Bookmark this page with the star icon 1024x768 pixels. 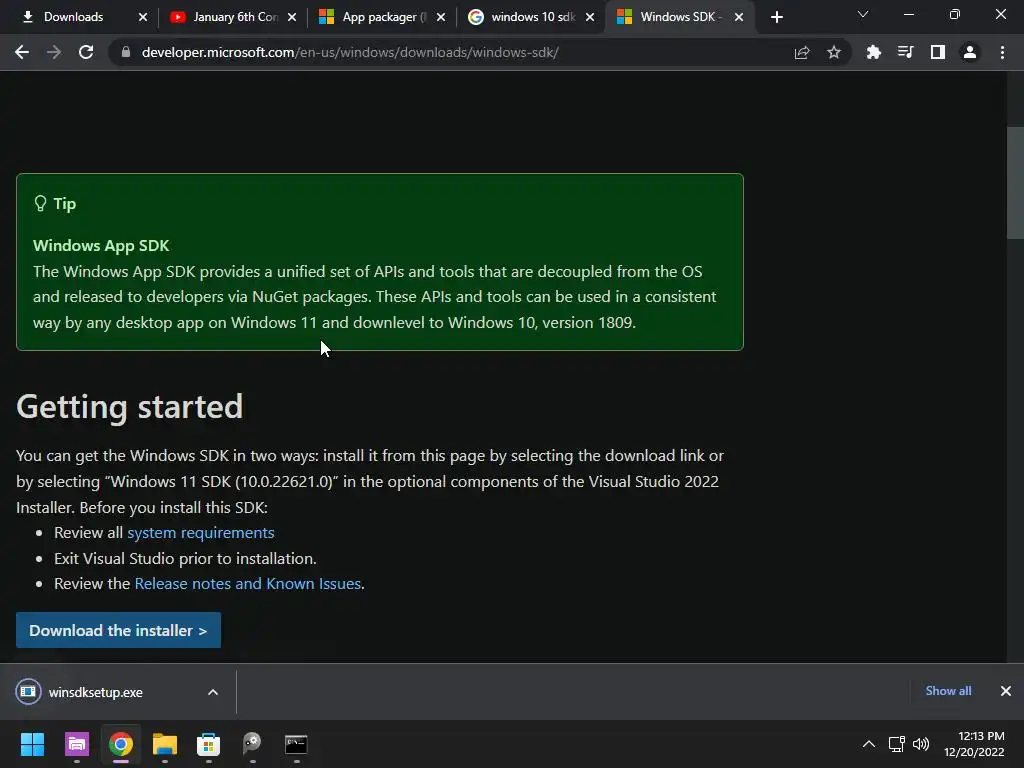[834, 52]
